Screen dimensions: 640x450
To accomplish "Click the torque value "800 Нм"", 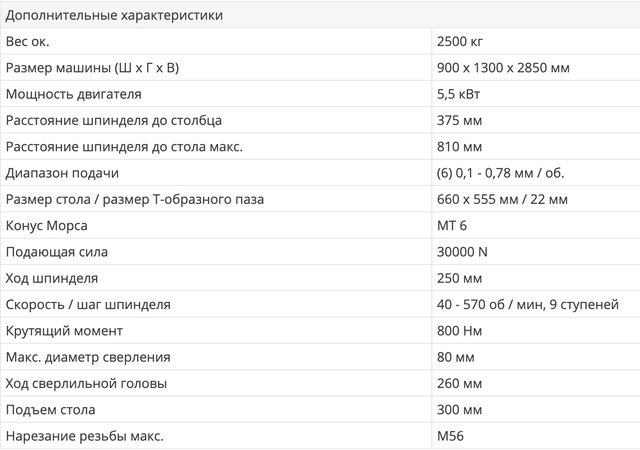I will (x=460, y=331).
